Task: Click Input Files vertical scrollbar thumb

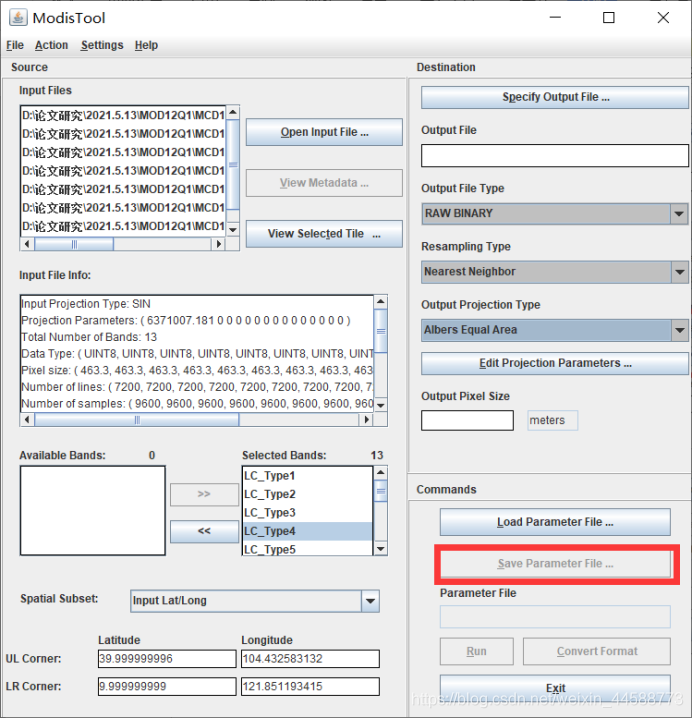Action: click(233, 164)
